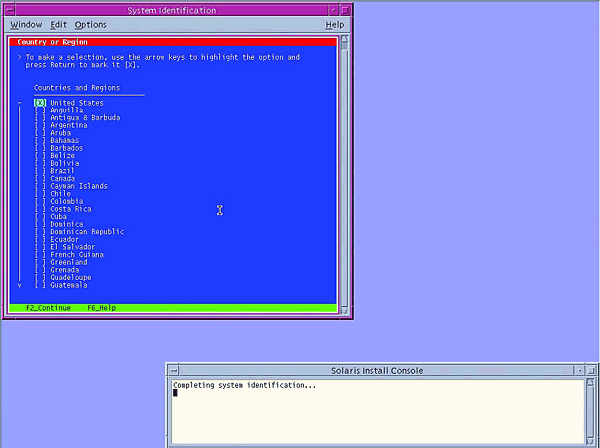Screen dimensions: 600x448
Task: Click the Countries and Regions heading
Action: (x=77, y=88)
